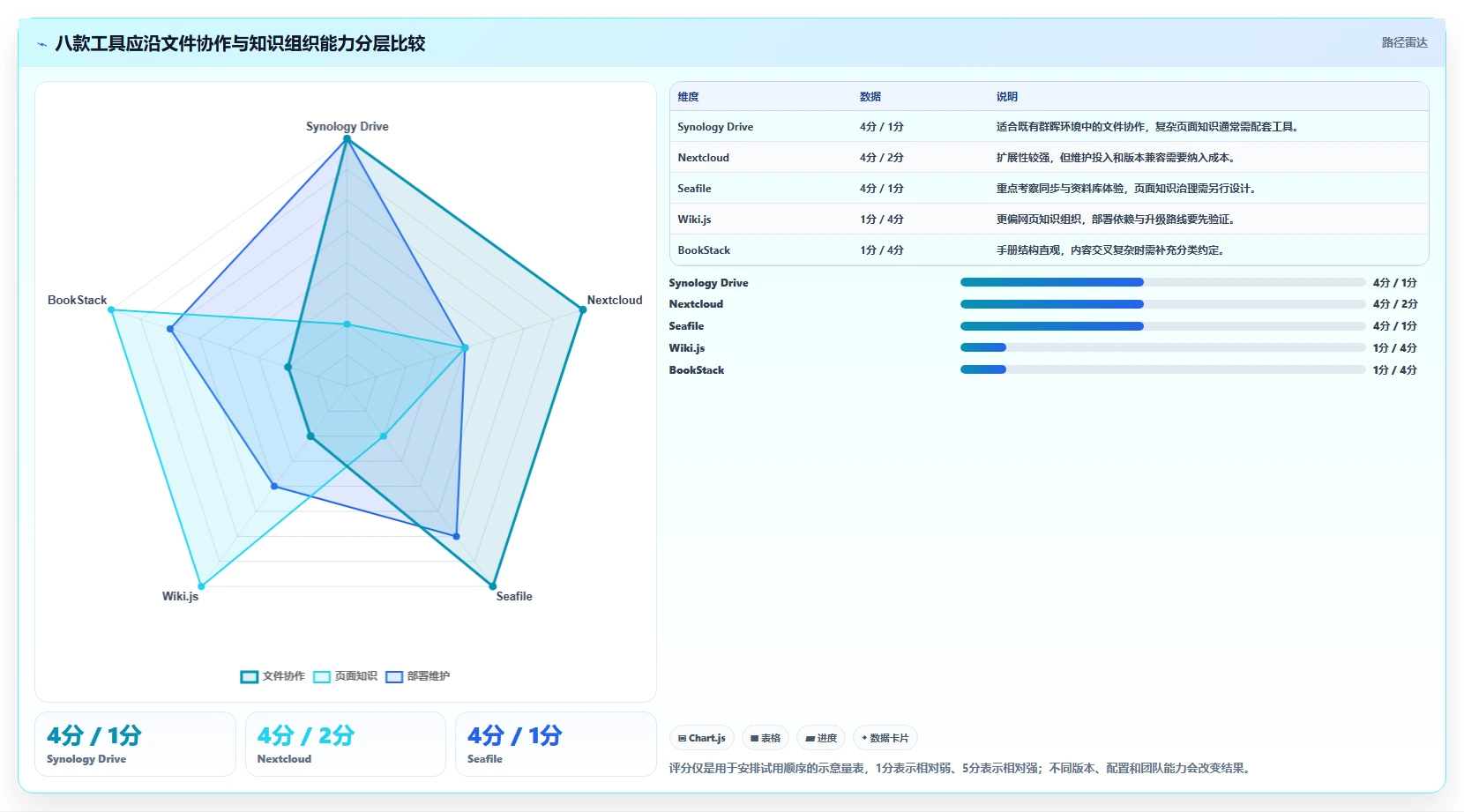The image size is (1464, 812).
Task: Click the Nextcloud progress bar
Action: pos(1162,304)
